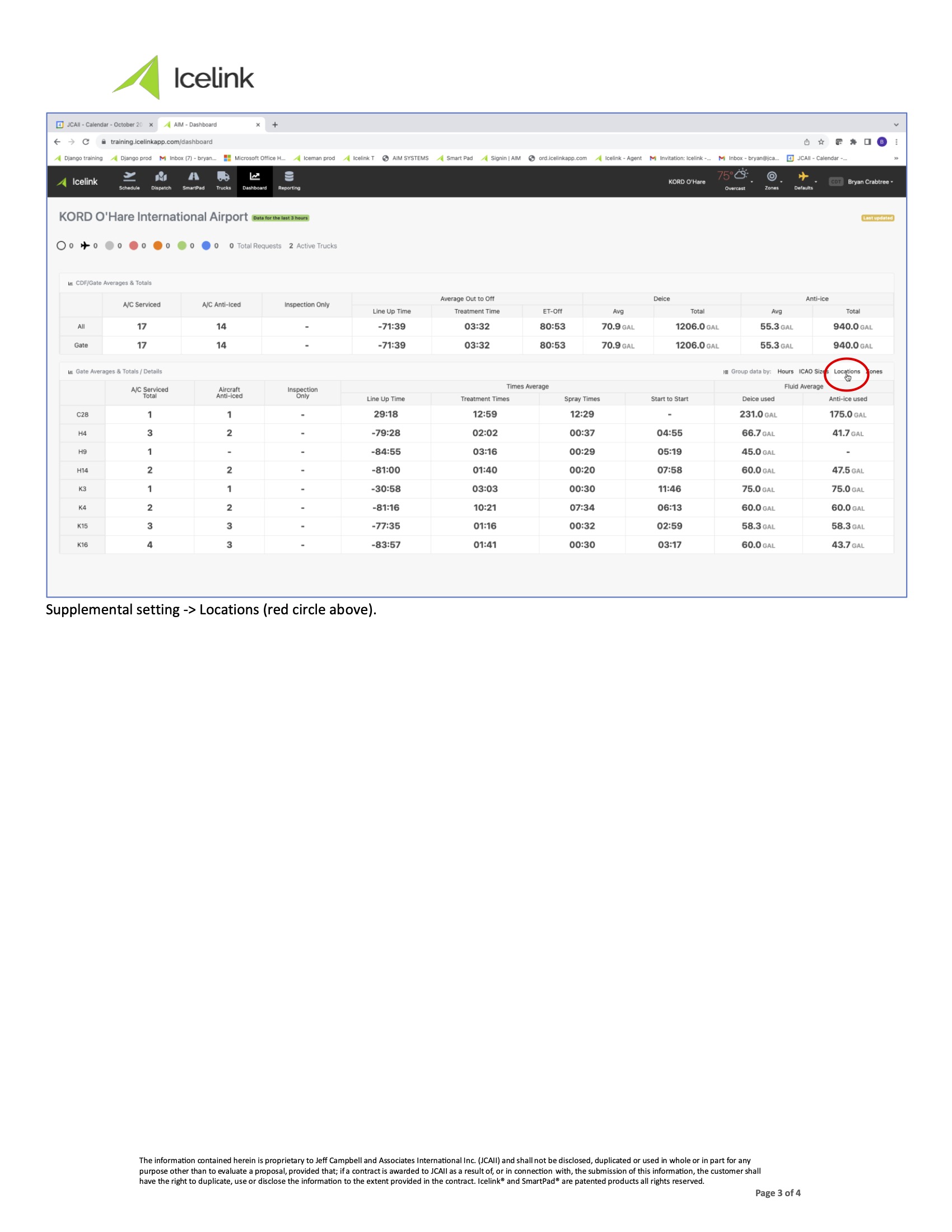Close the AIM - Dashboard tab
Viewport: 952px width, 1232px height.
click(x=258, y=125)
